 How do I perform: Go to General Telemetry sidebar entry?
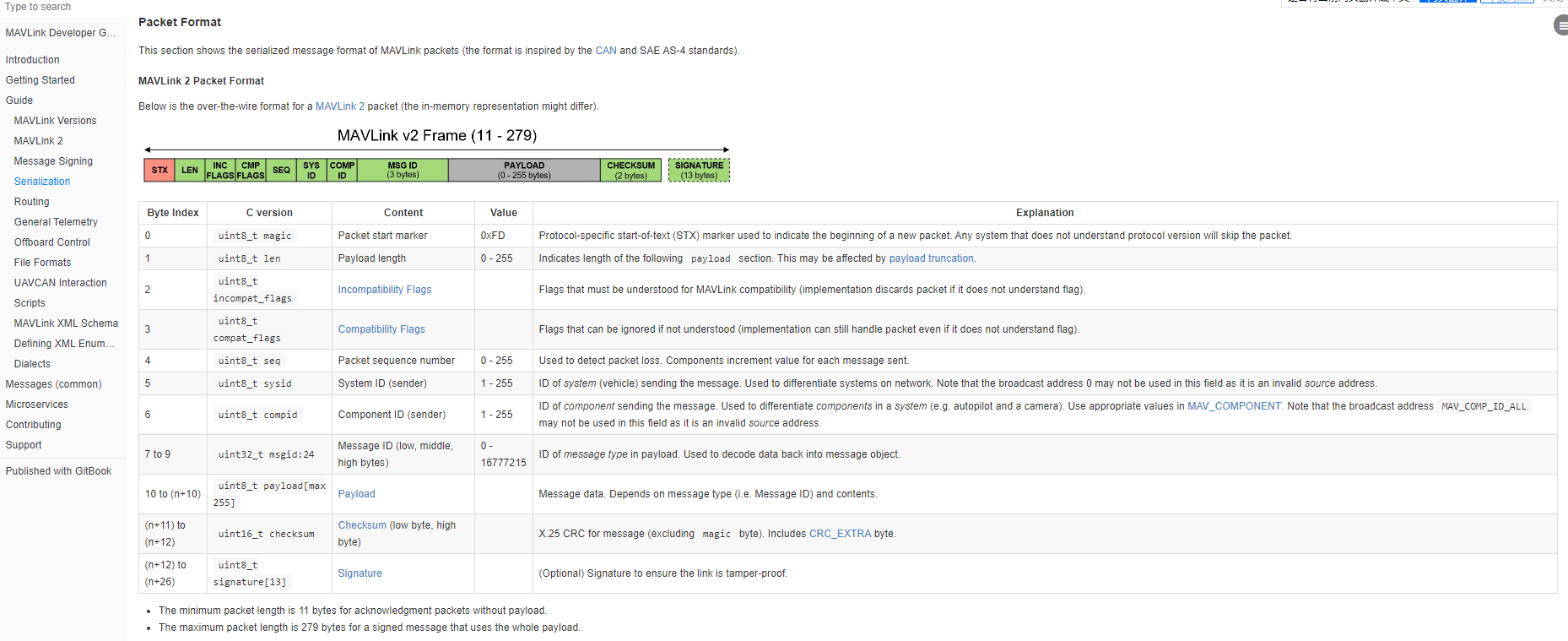pos(57,222)
